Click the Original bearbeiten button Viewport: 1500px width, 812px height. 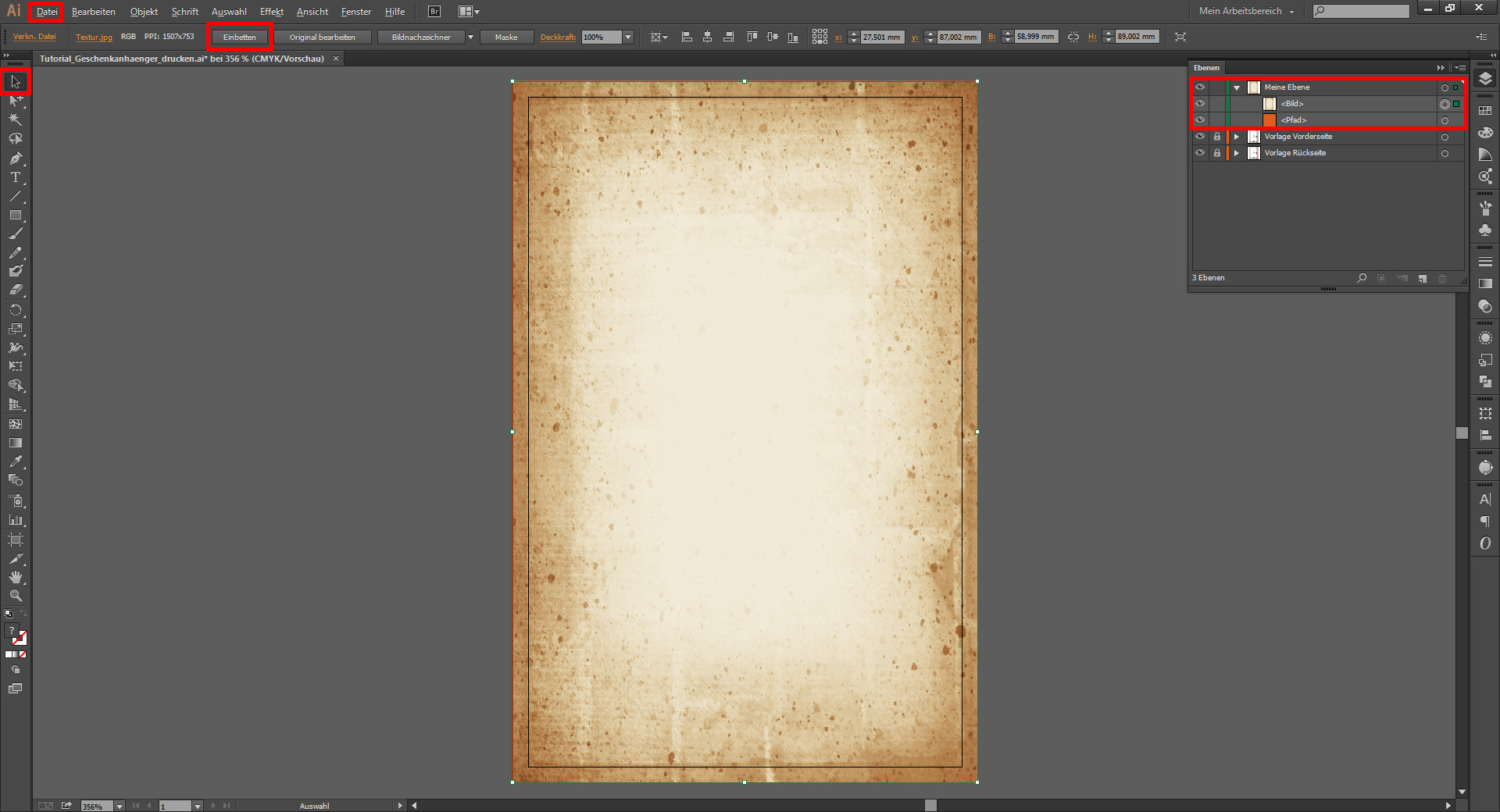pyautogui.click(x=322, y=37)
